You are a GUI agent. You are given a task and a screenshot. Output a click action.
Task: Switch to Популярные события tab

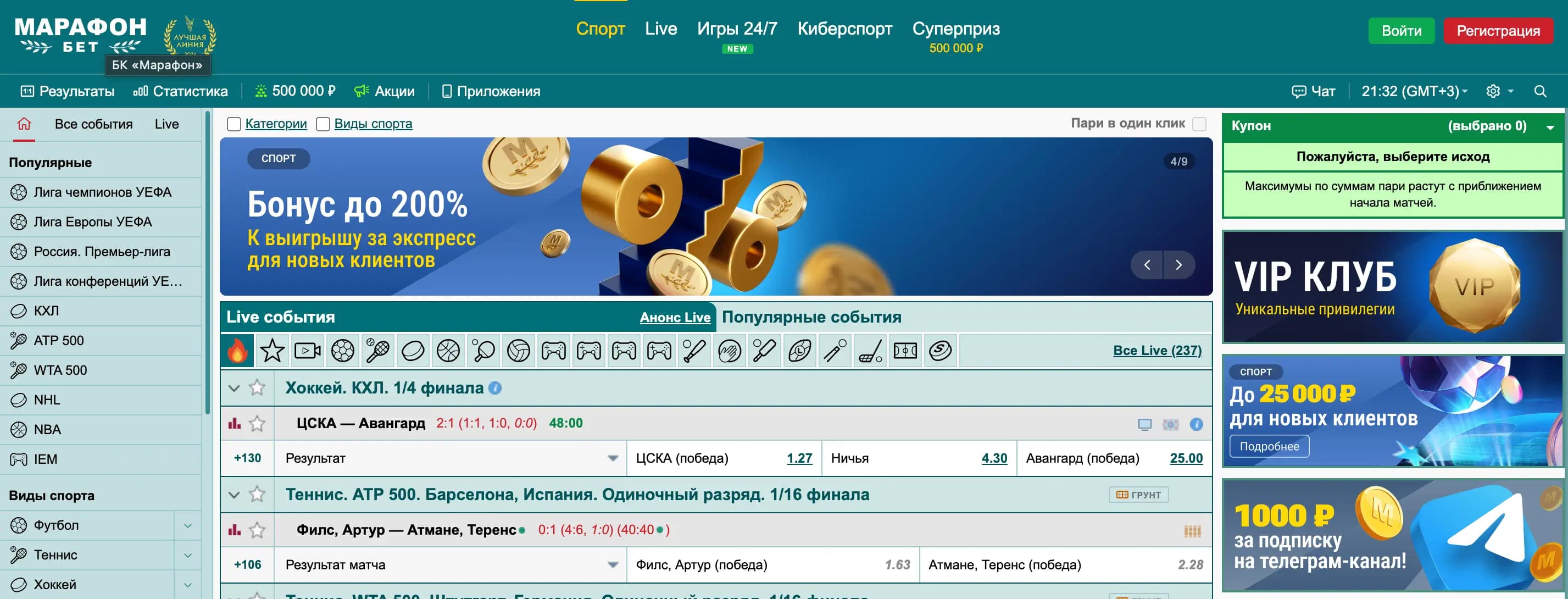[x=811, y=317]
